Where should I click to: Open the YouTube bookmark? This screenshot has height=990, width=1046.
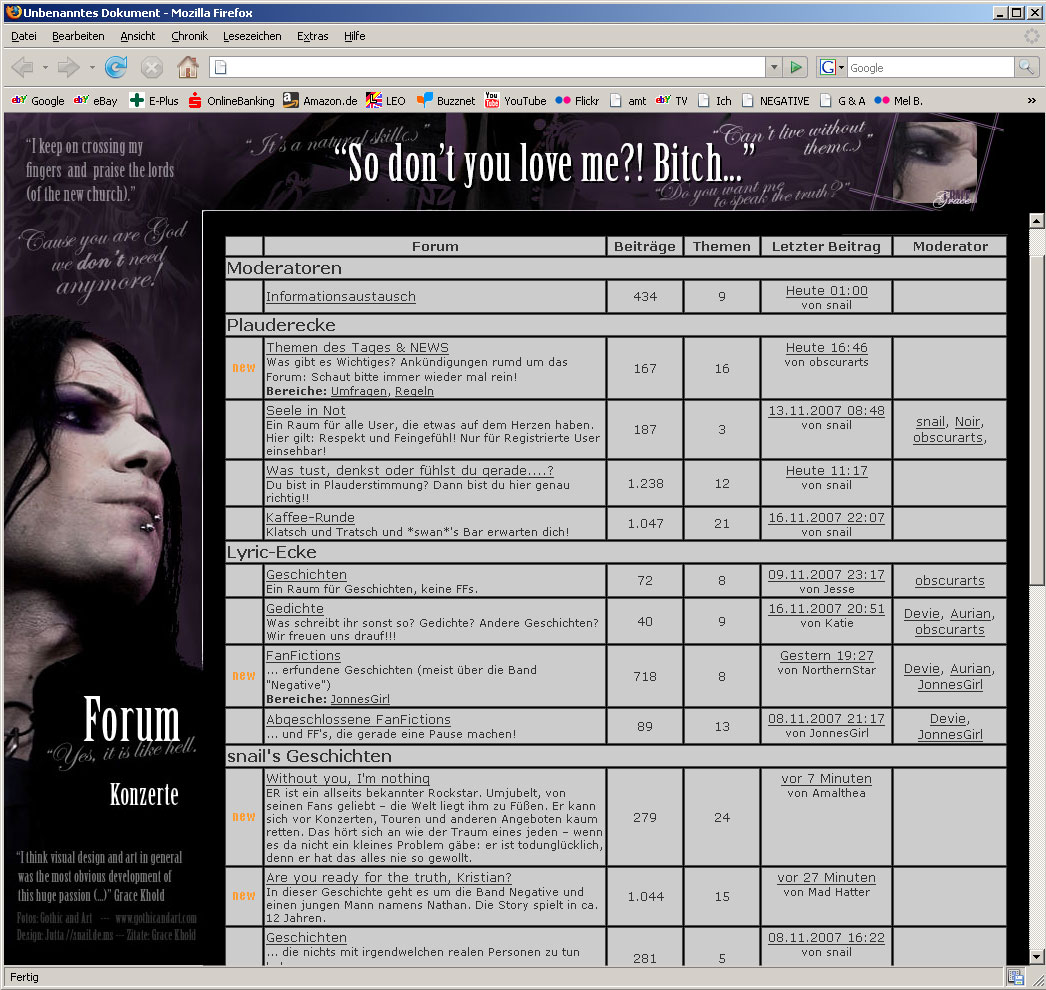click(515, 101)
